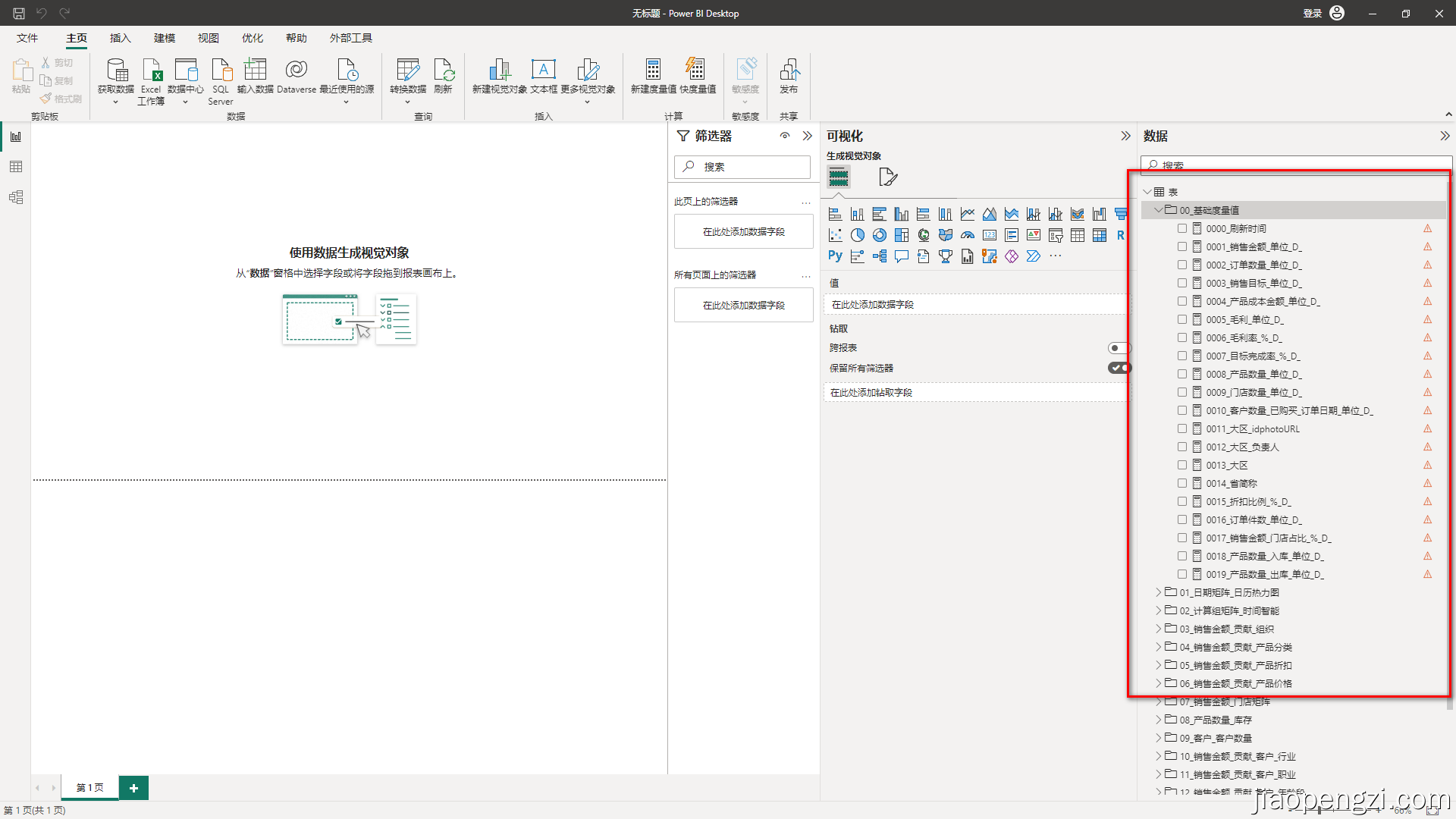Add a Python visual
This screenshot has height=819, width=1456.
834,256
